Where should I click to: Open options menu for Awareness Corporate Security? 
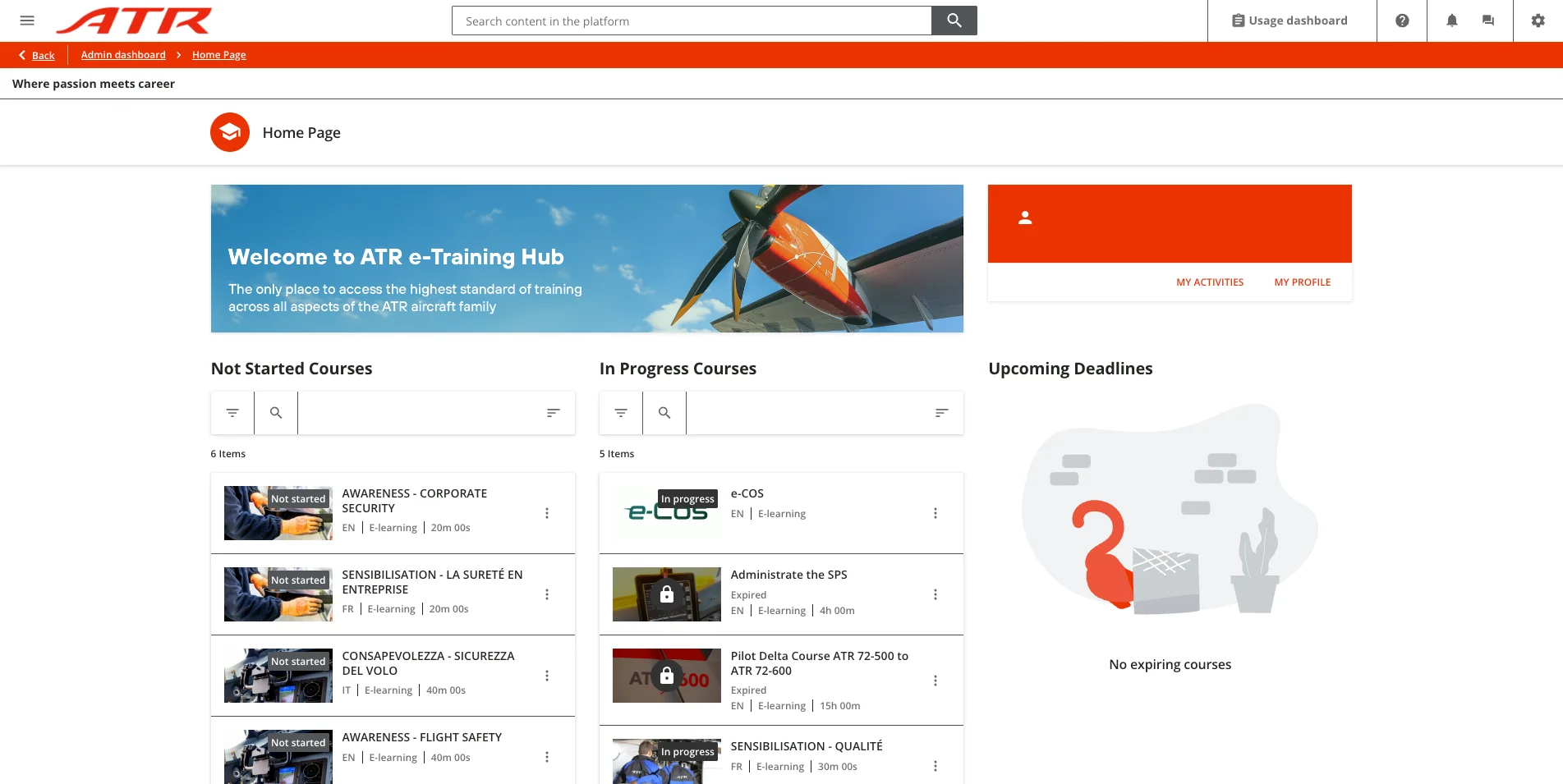(x=547, y=513)
